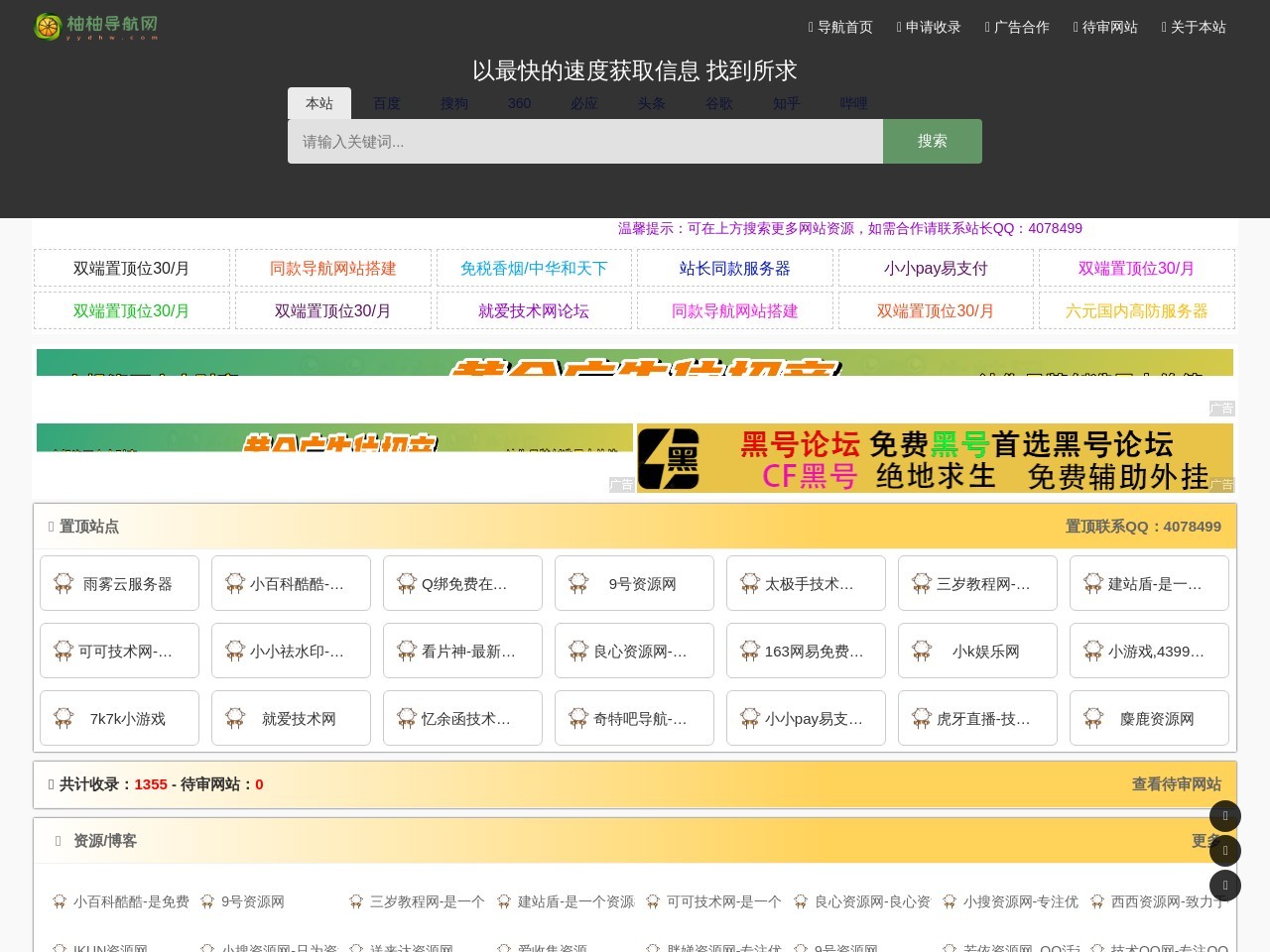
Task: Open 关于本站 from the top navigation
Action: [1194, 28]
